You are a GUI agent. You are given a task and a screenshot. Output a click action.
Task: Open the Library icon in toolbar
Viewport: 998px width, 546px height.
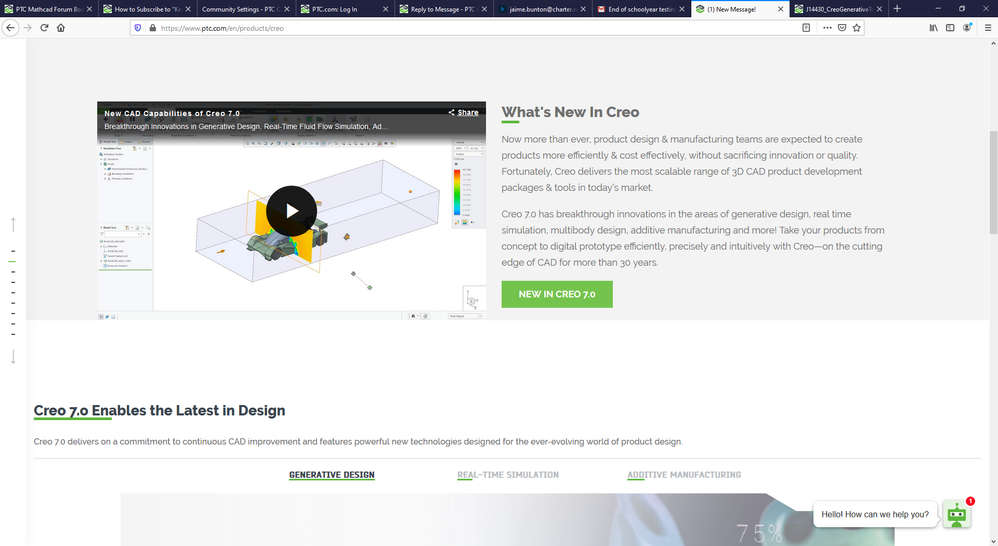point(933,28)
